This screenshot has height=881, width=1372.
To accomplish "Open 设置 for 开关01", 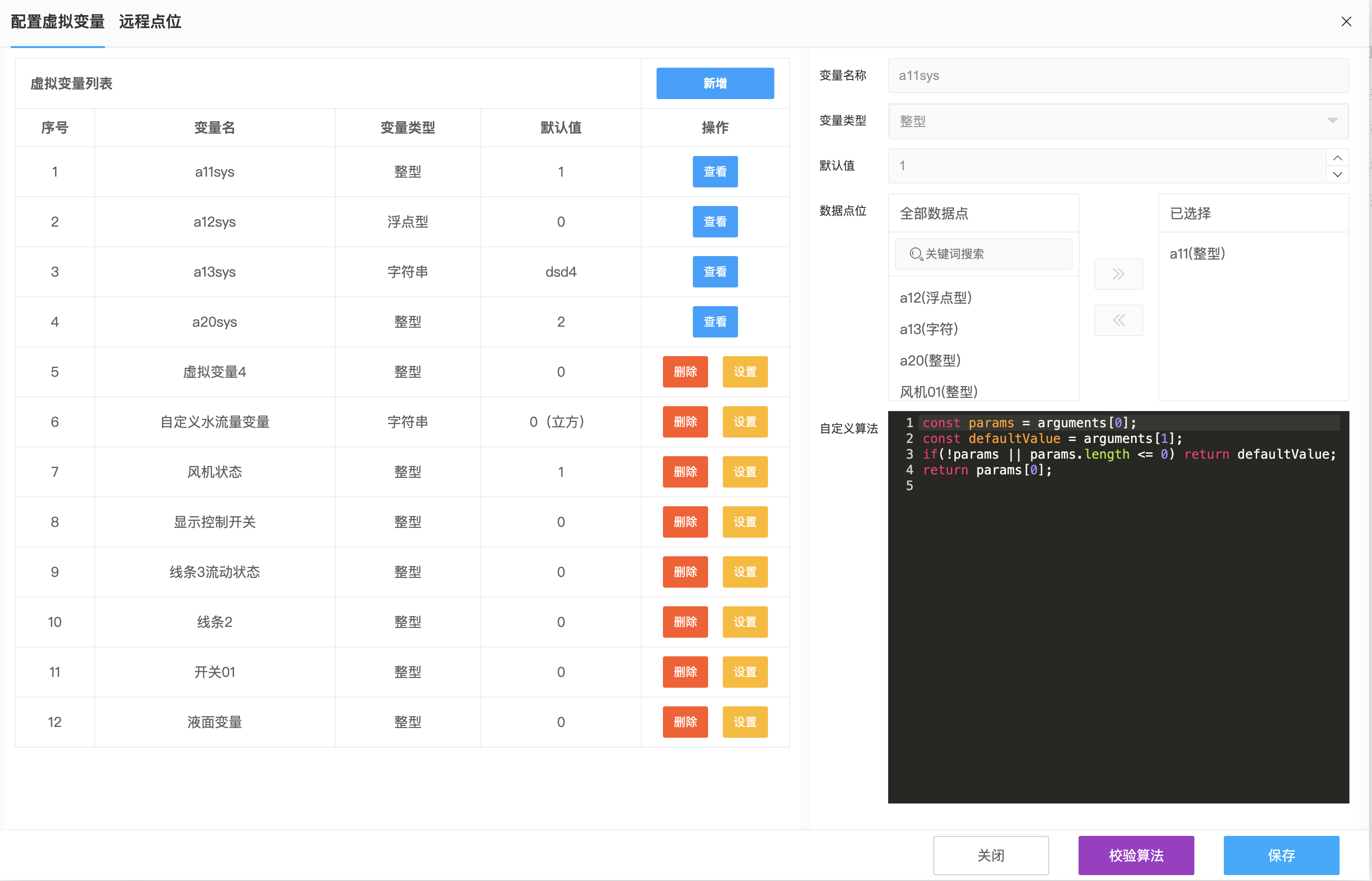I will click(744, 672).
